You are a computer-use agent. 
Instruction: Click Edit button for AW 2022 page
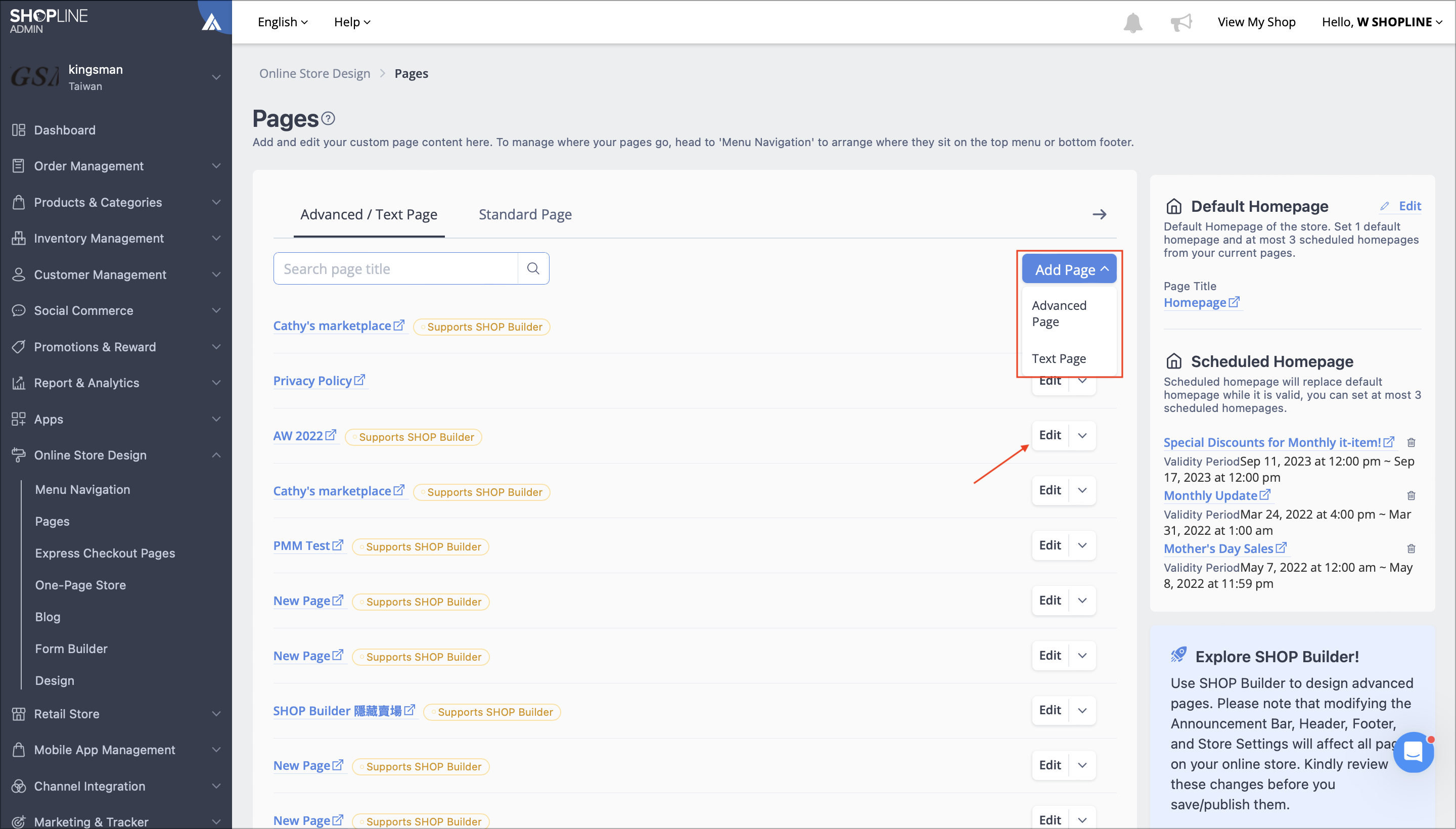pyautogui.click(x=1050, y=435)
